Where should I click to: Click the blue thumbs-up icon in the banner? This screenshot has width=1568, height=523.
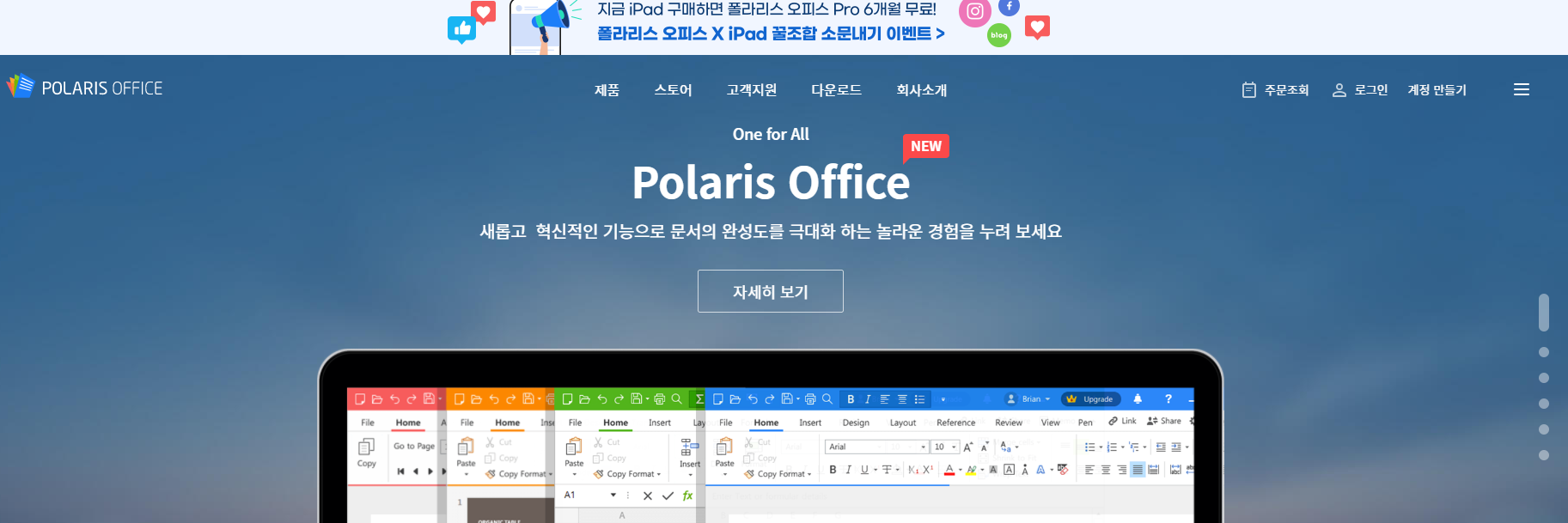[461, 30]
